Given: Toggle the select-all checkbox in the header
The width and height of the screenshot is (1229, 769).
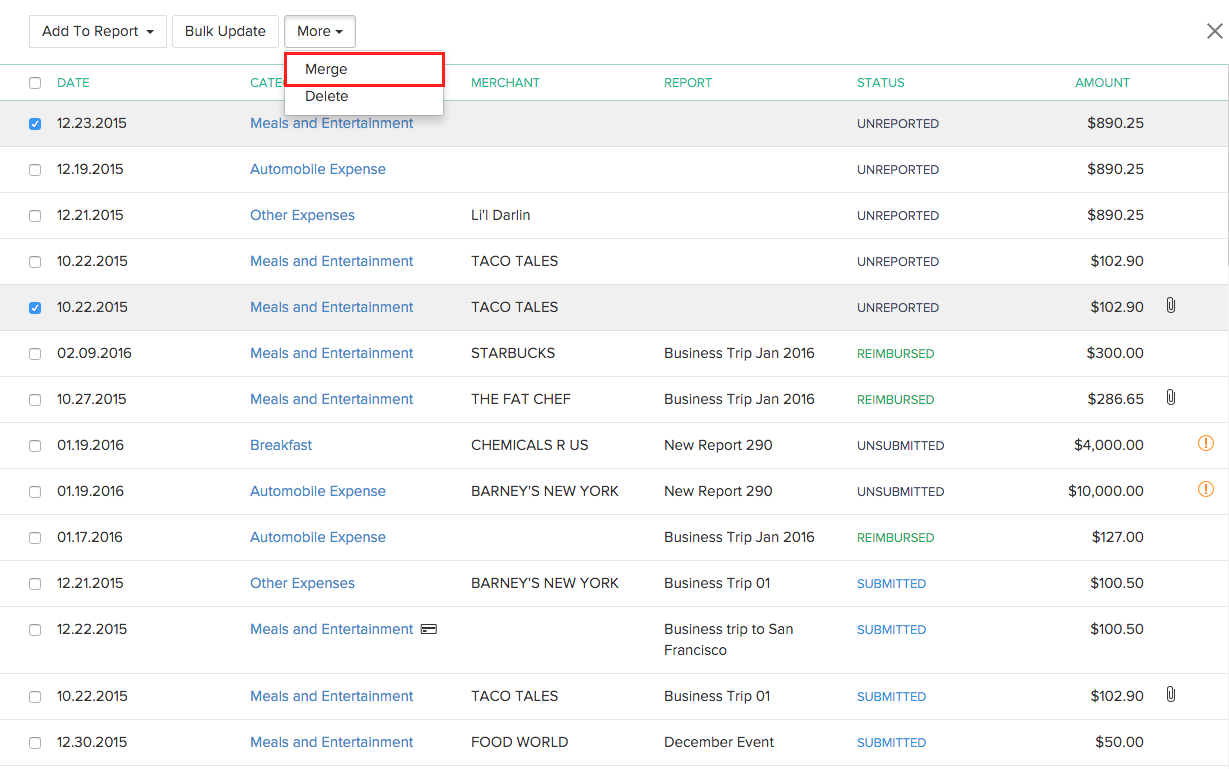Looking at the screenshot, I should pos(35,83).
